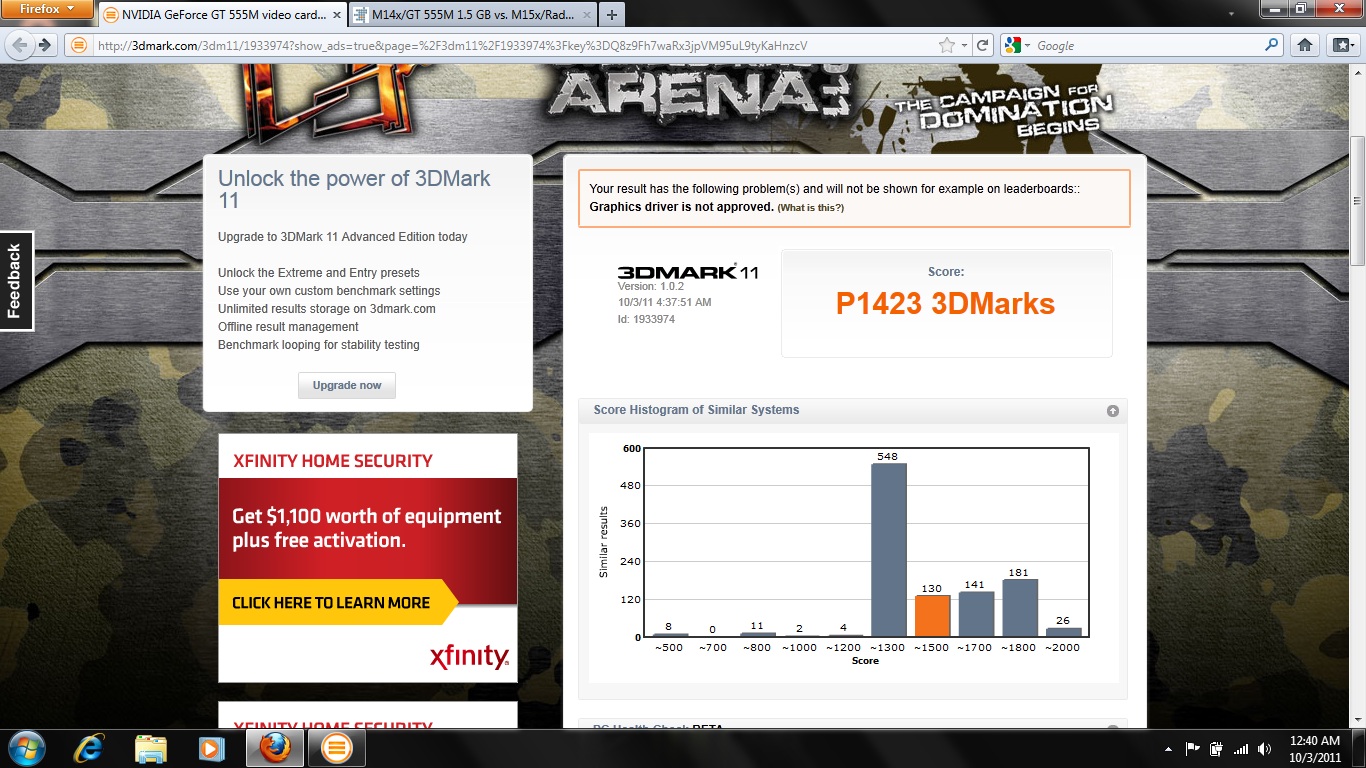Click the power/battery tray icon
Screen dimensions: 1366x768
click(x=1216, y=748)
